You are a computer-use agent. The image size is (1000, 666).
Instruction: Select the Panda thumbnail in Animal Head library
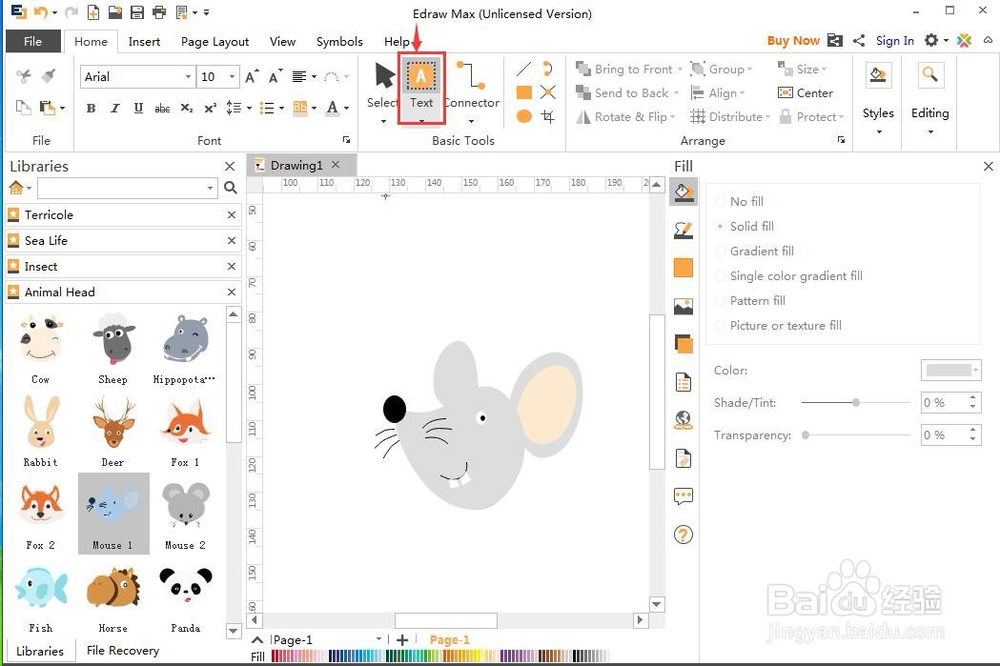click(x=186, y=599)
